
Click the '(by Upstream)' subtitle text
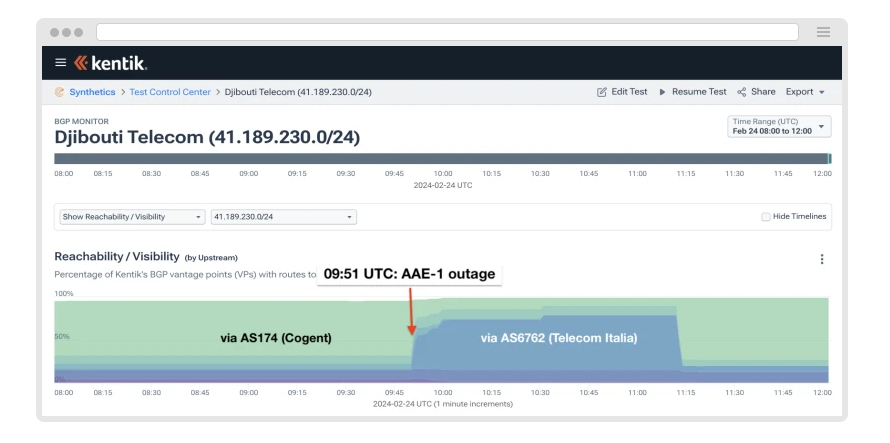pyautogui.click(x=211, y=258)
